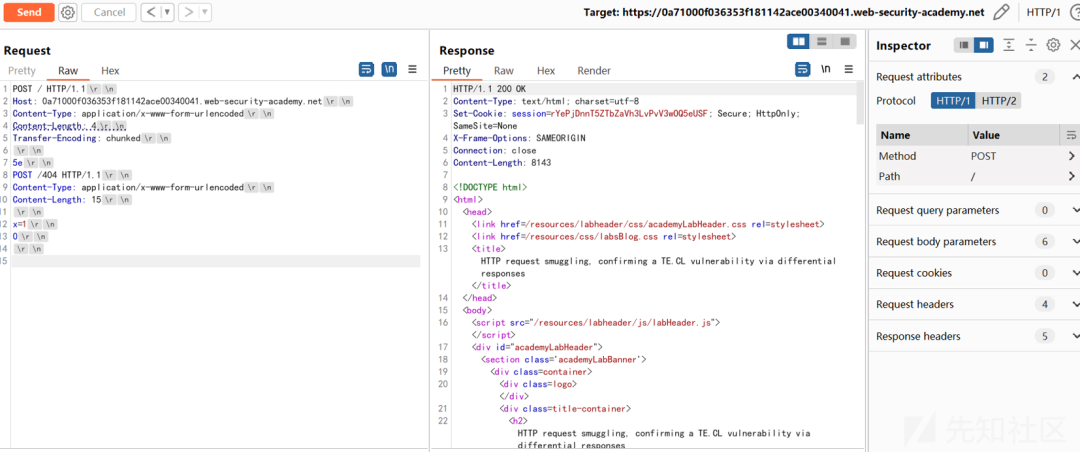Expand all Inspector sections
Screen dimensions: 1080x452
coord(1008,45)
